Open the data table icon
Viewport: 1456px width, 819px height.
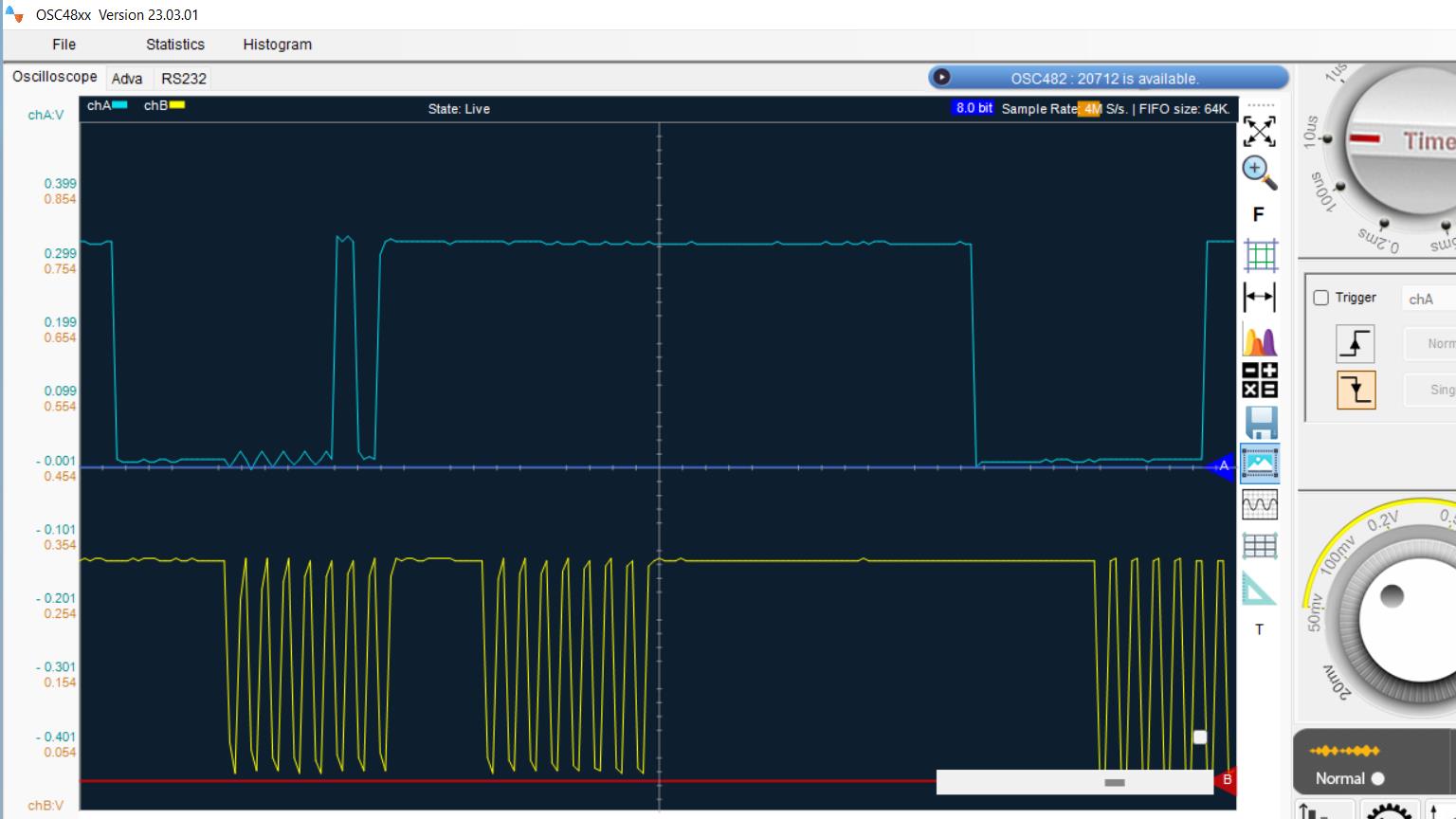pyautogui.click(x=1260, y=546)
